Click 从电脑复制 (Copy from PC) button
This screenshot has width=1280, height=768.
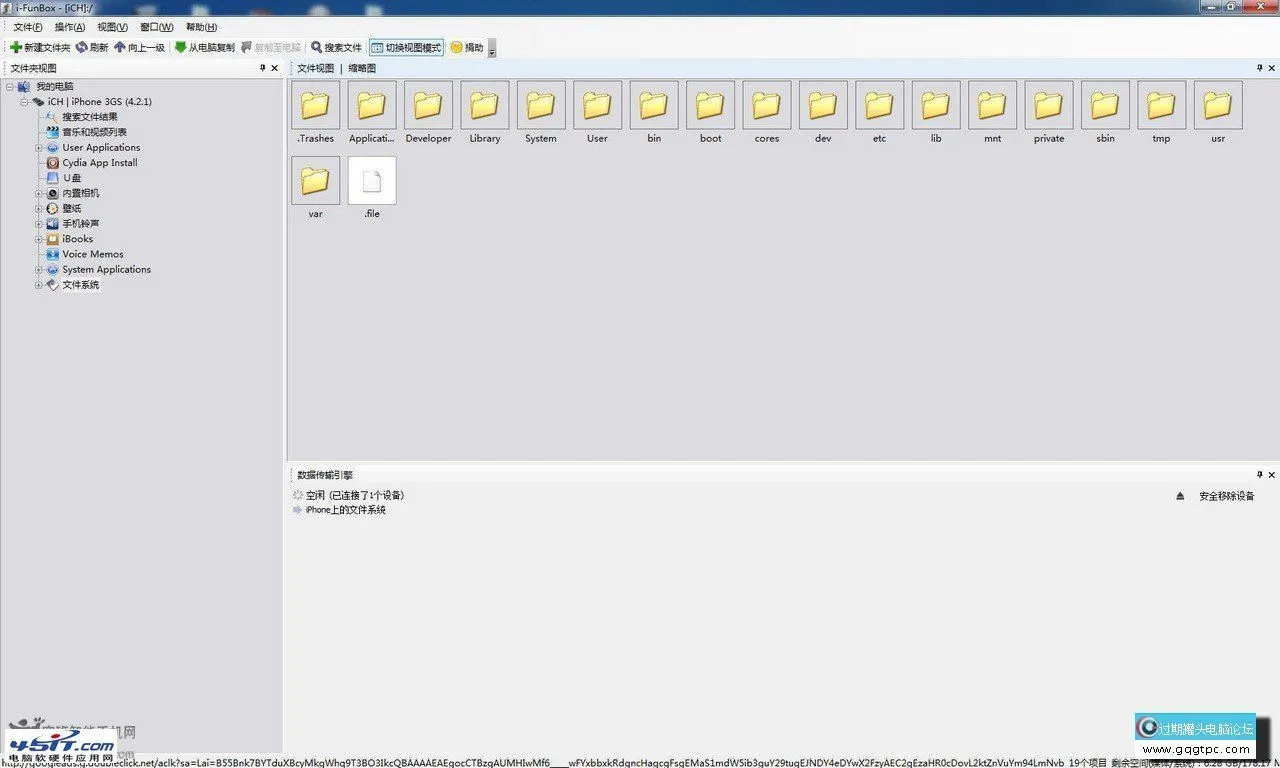(x=204, y=47)
